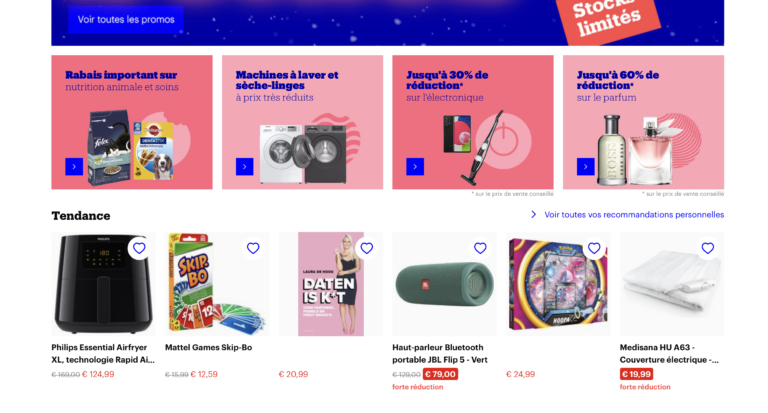Click the Pokémon Hoopa box image
Screen dimensions: 768x413
pyautogui.click(x=558, y=284)
